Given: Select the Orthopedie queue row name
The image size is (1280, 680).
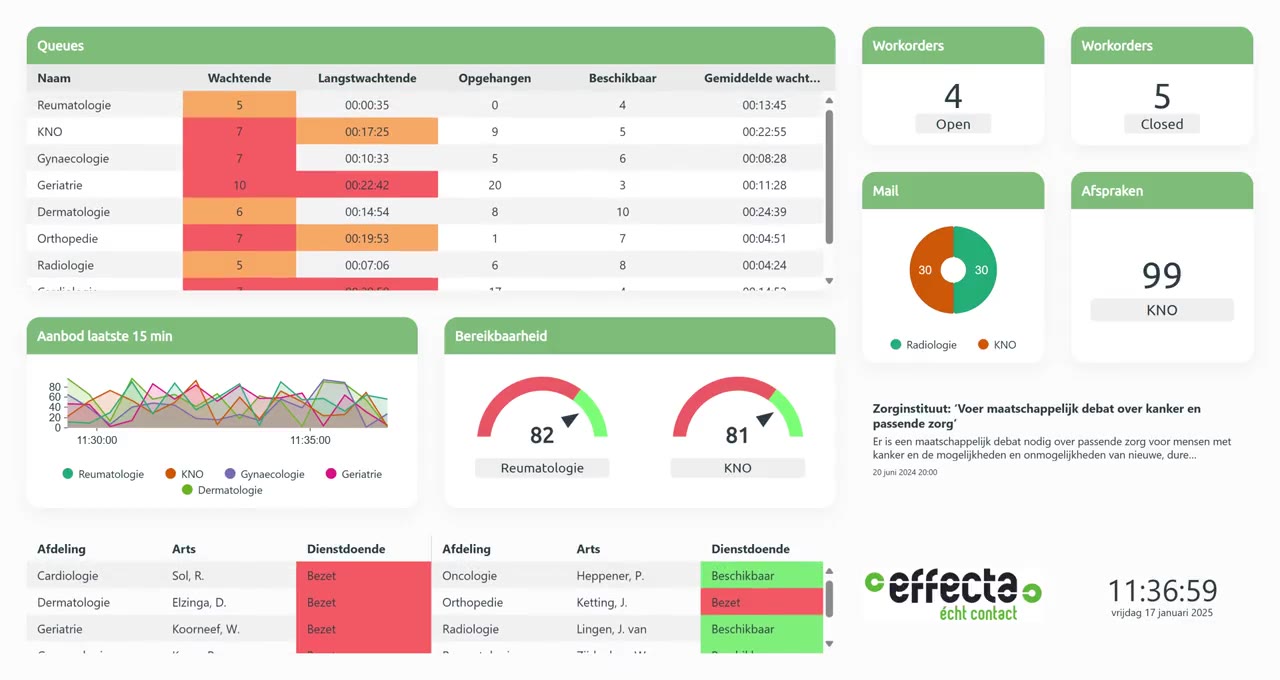Looking at the screenshot, I should (x=67, y=238).
